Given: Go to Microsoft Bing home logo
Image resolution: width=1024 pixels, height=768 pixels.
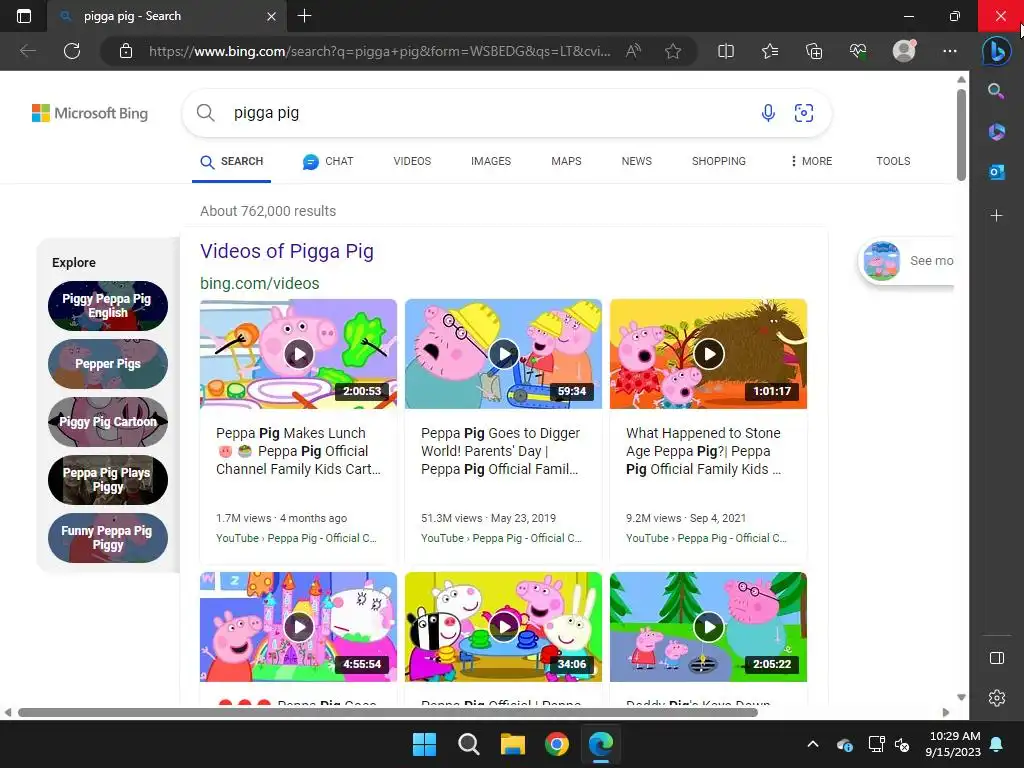Looking at the screenshot, I should point(90,113).
